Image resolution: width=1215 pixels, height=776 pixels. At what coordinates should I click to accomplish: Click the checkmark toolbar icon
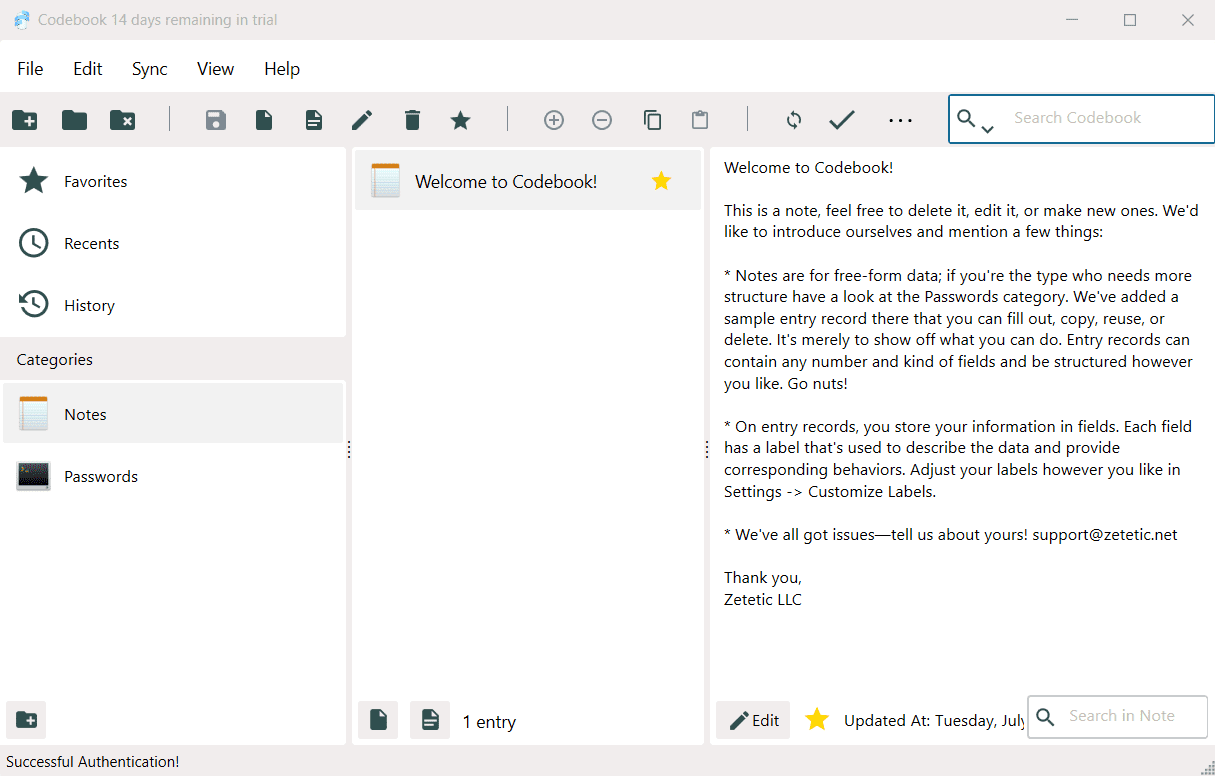842,120
